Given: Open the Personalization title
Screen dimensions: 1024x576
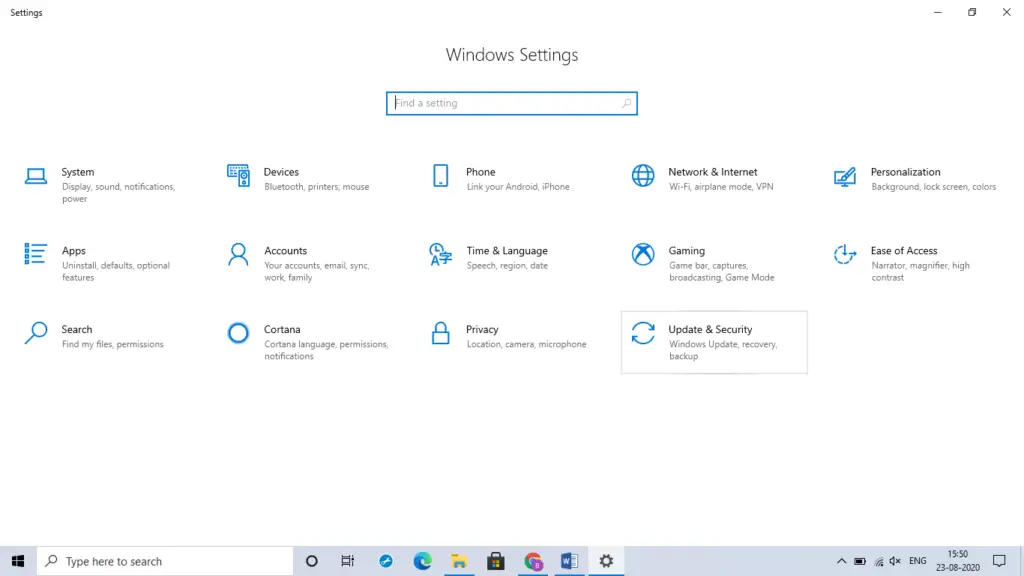Looking at the screenshot, I should click(905, 172).
